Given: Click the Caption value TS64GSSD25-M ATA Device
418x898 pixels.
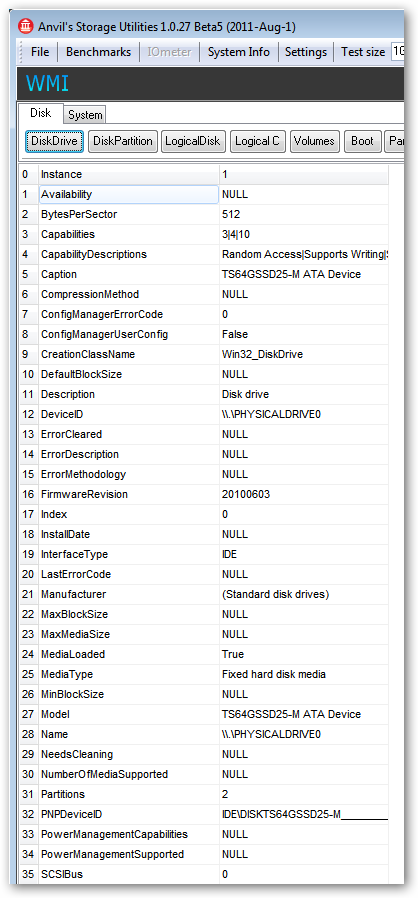Looking at the screenshot, I should [x=291, y=274].
